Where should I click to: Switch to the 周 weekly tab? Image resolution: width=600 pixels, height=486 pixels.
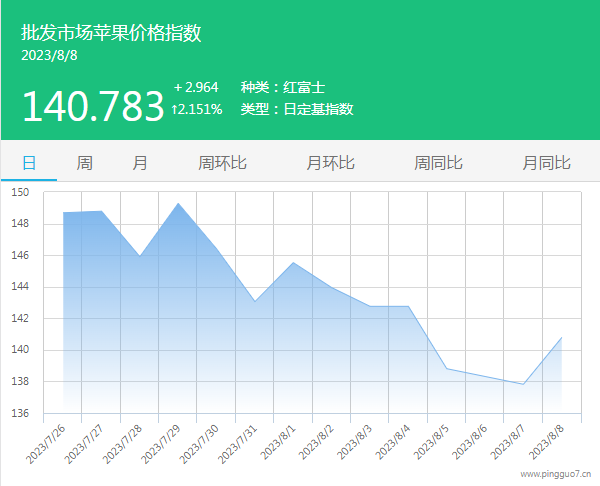tap(85, 162)
